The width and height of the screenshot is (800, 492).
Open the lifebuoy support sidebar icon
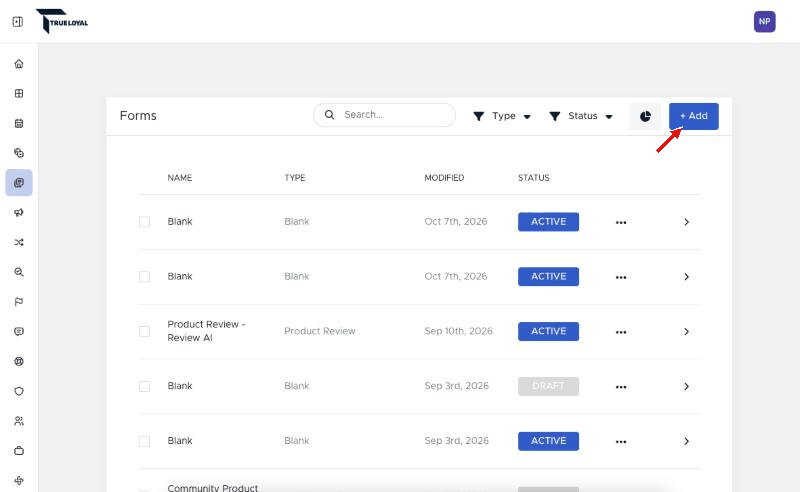19,361
